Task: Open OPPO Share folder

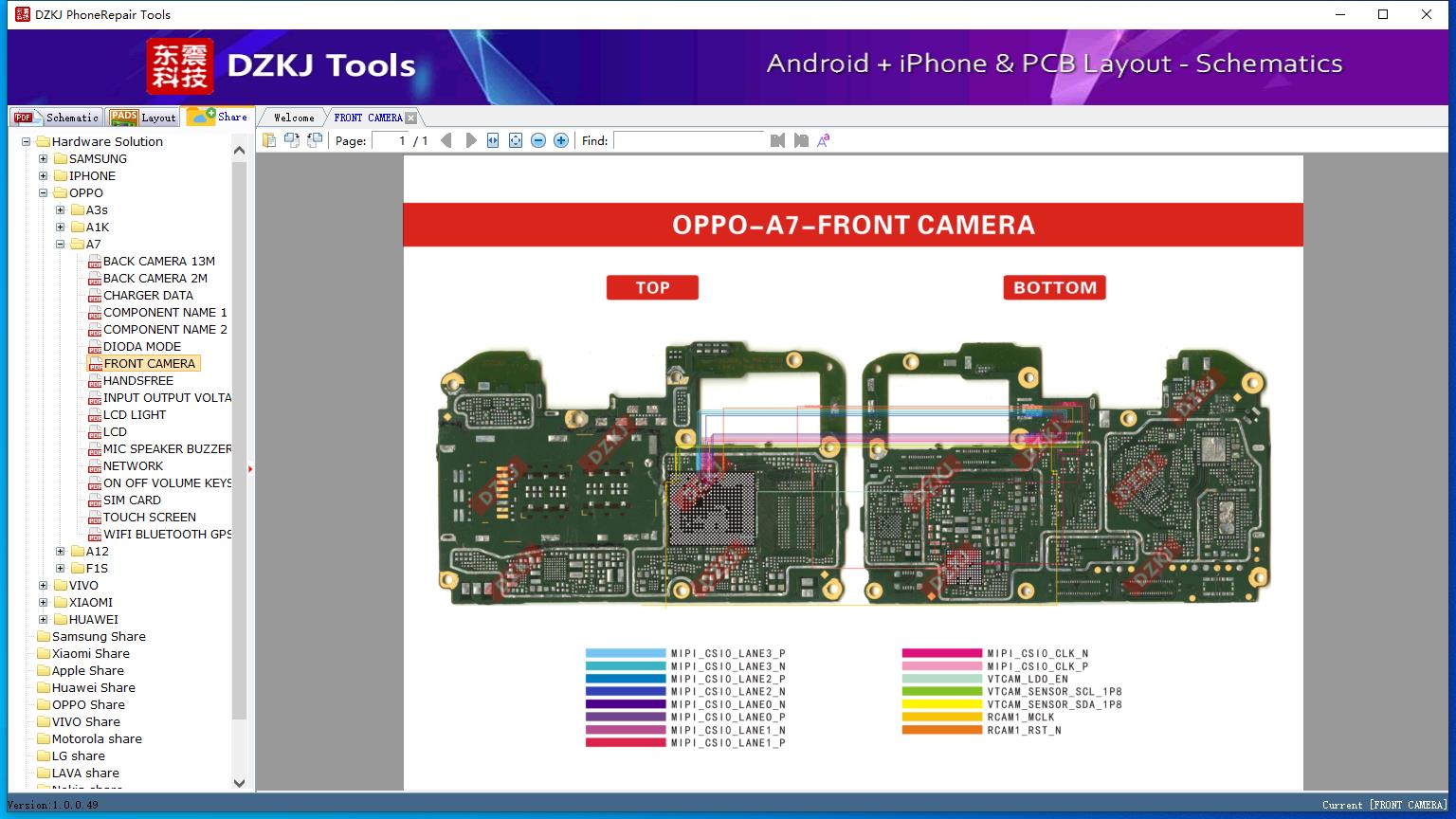Action: pyautogui.click(x=88, y=704)
